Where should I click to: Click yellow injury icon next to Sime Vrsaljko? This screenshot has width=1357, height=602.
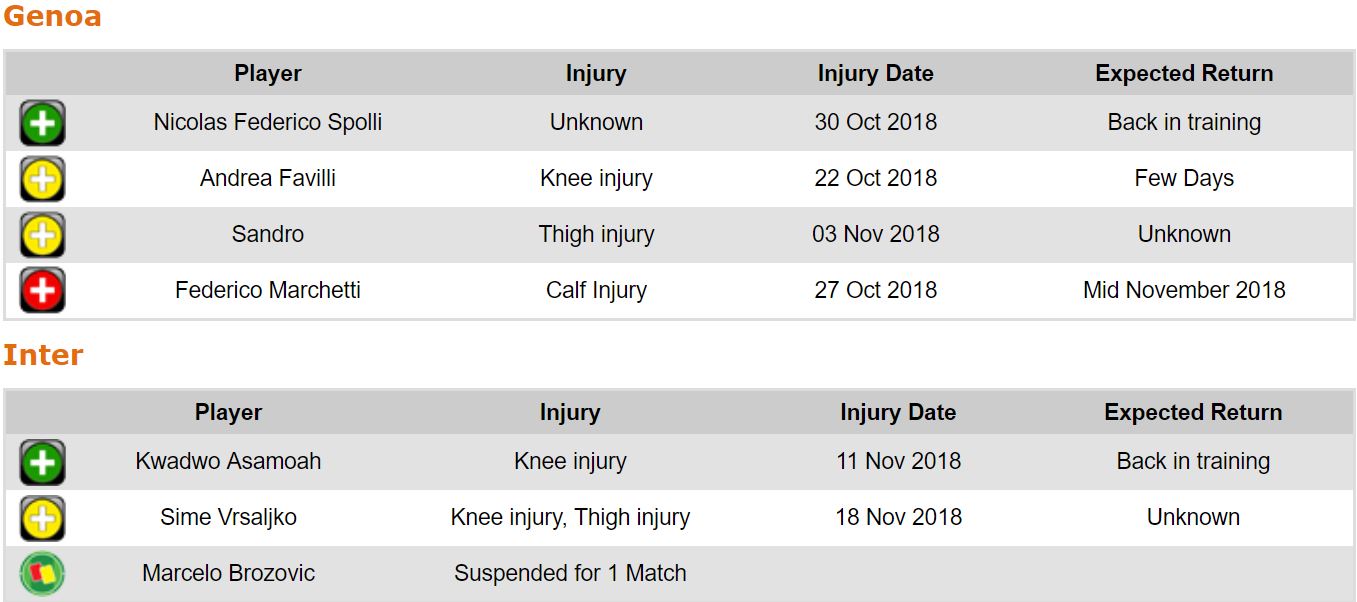click(42, 519)
